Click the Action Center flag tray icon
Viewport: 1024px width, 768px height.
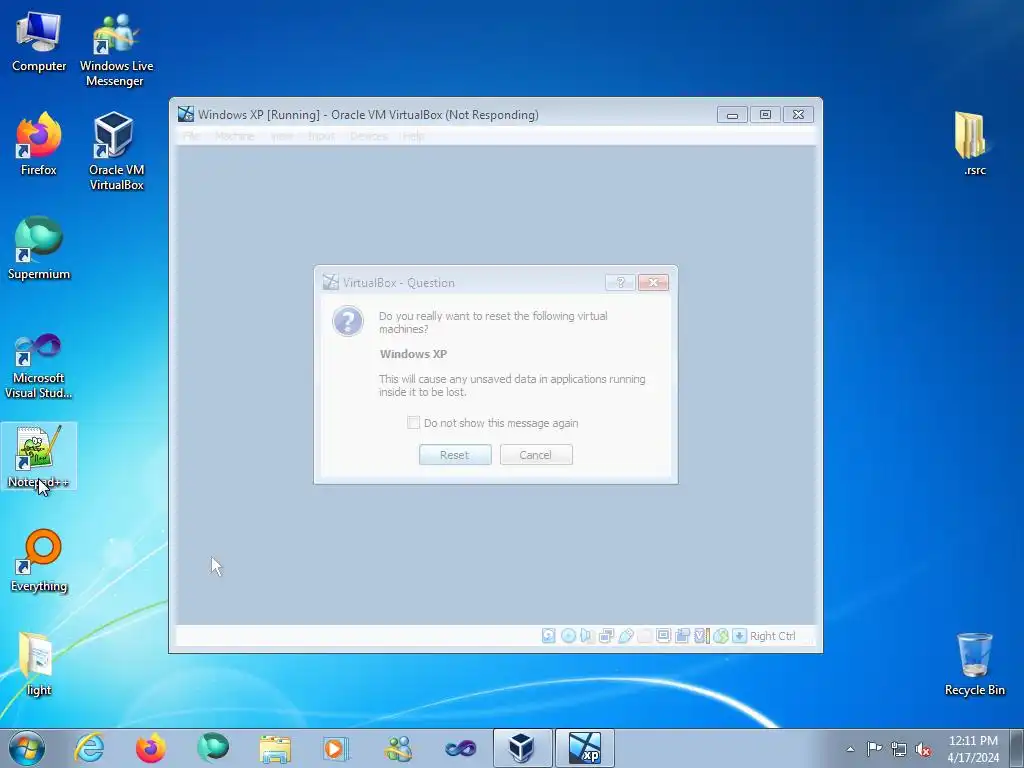pyautogui.click(x=874, y=748)
